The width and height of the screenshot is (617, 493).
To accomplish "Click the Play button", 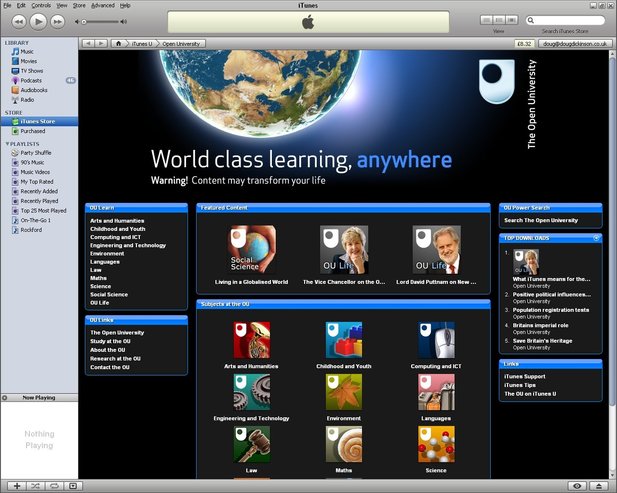I will (x=38, y=22).
